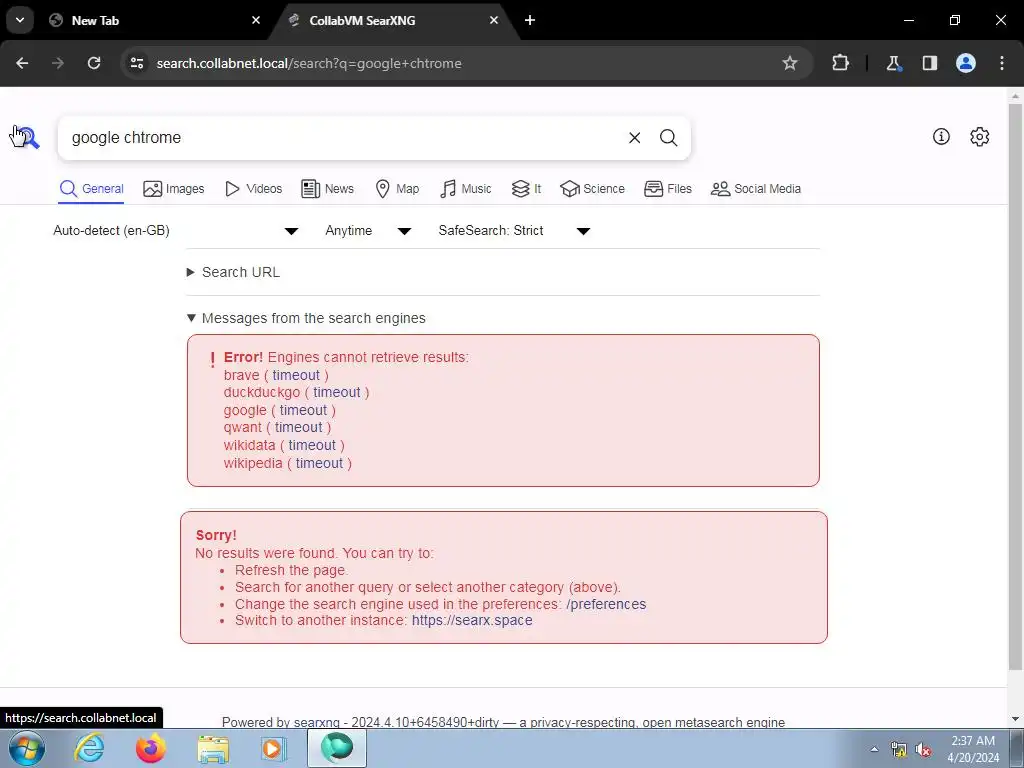Expand the Search URL section
This screenshot has height=768, width=1024.
coord(234,272)
